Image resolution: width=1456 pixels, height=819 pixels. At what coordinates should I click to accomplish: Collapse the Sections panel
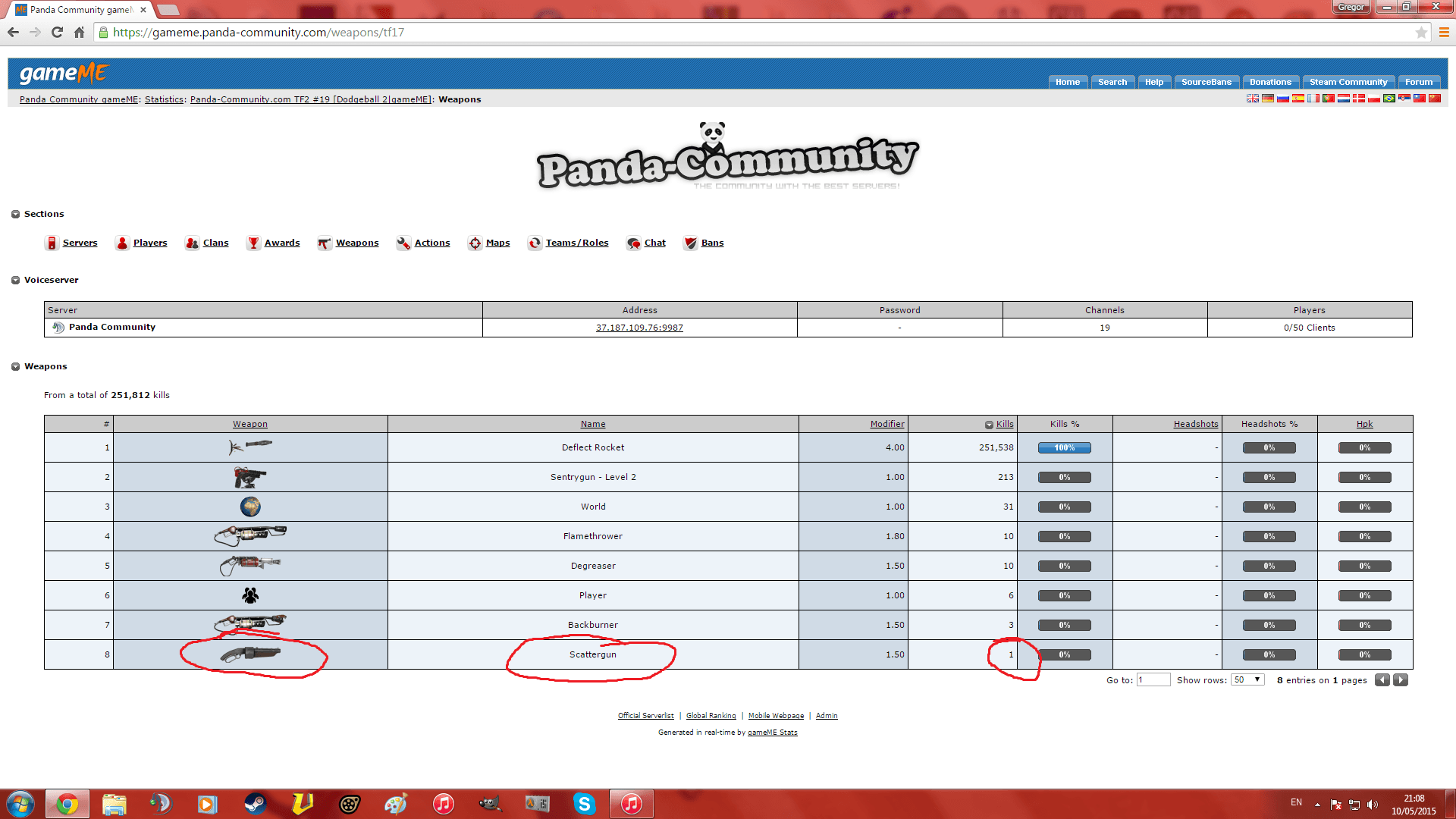[x=15, y=214]
